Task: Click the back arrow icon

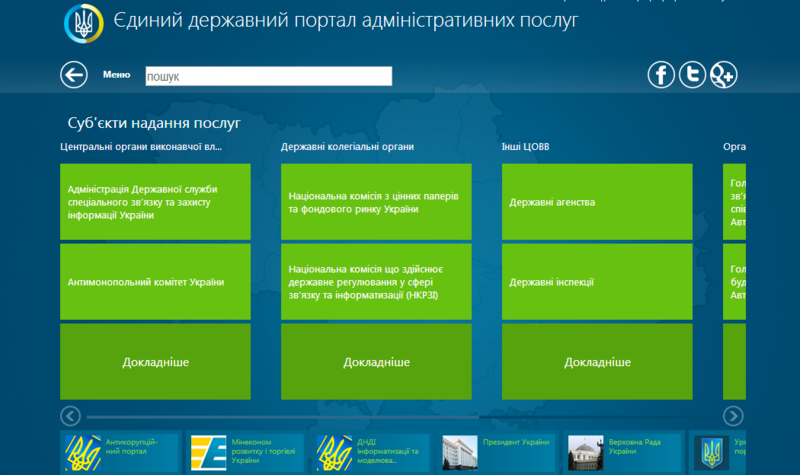Action: (74, 74)
